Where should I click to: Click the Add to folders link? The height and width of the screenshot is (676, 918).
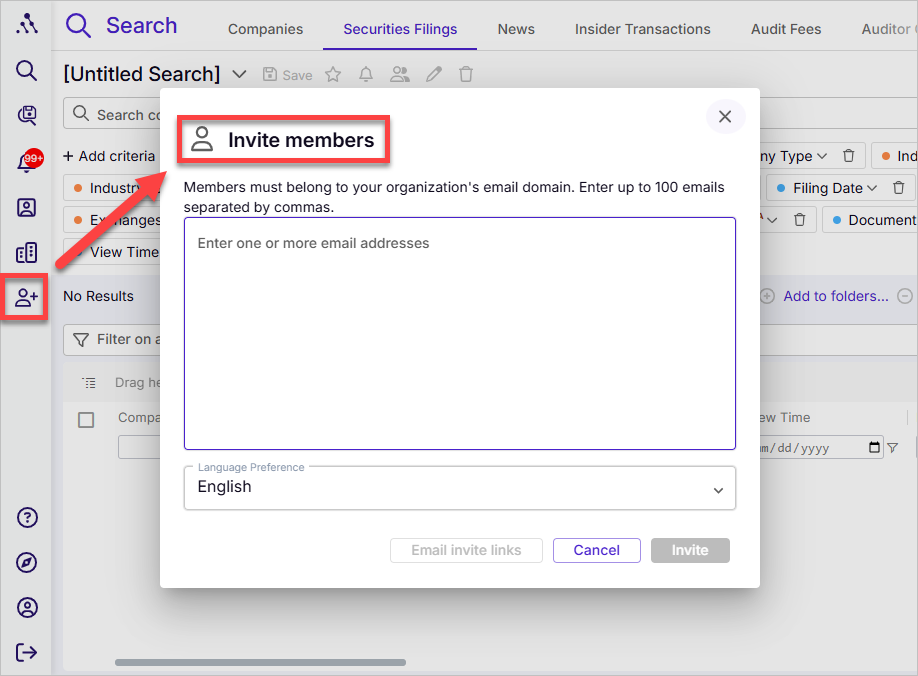(835, 296)
